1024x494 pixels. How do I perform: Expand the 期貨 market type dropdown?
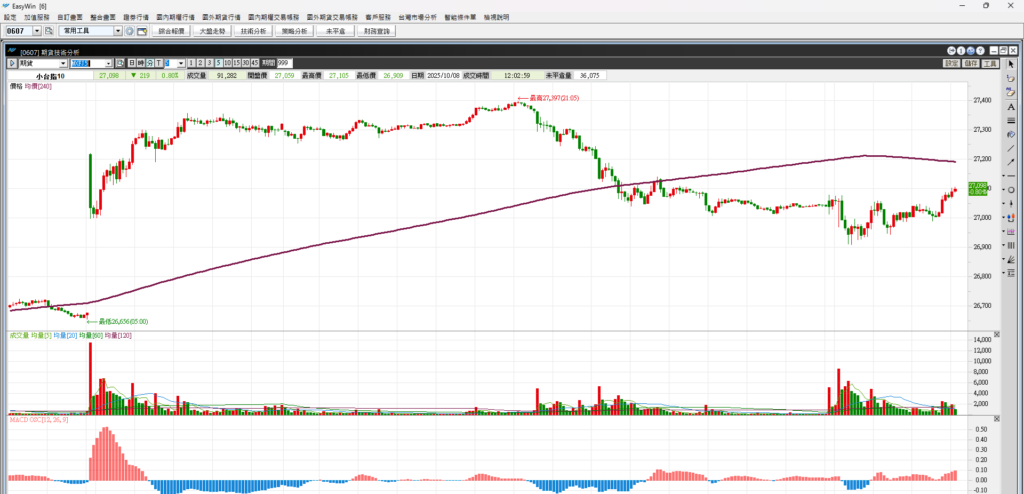coord(63,63)
